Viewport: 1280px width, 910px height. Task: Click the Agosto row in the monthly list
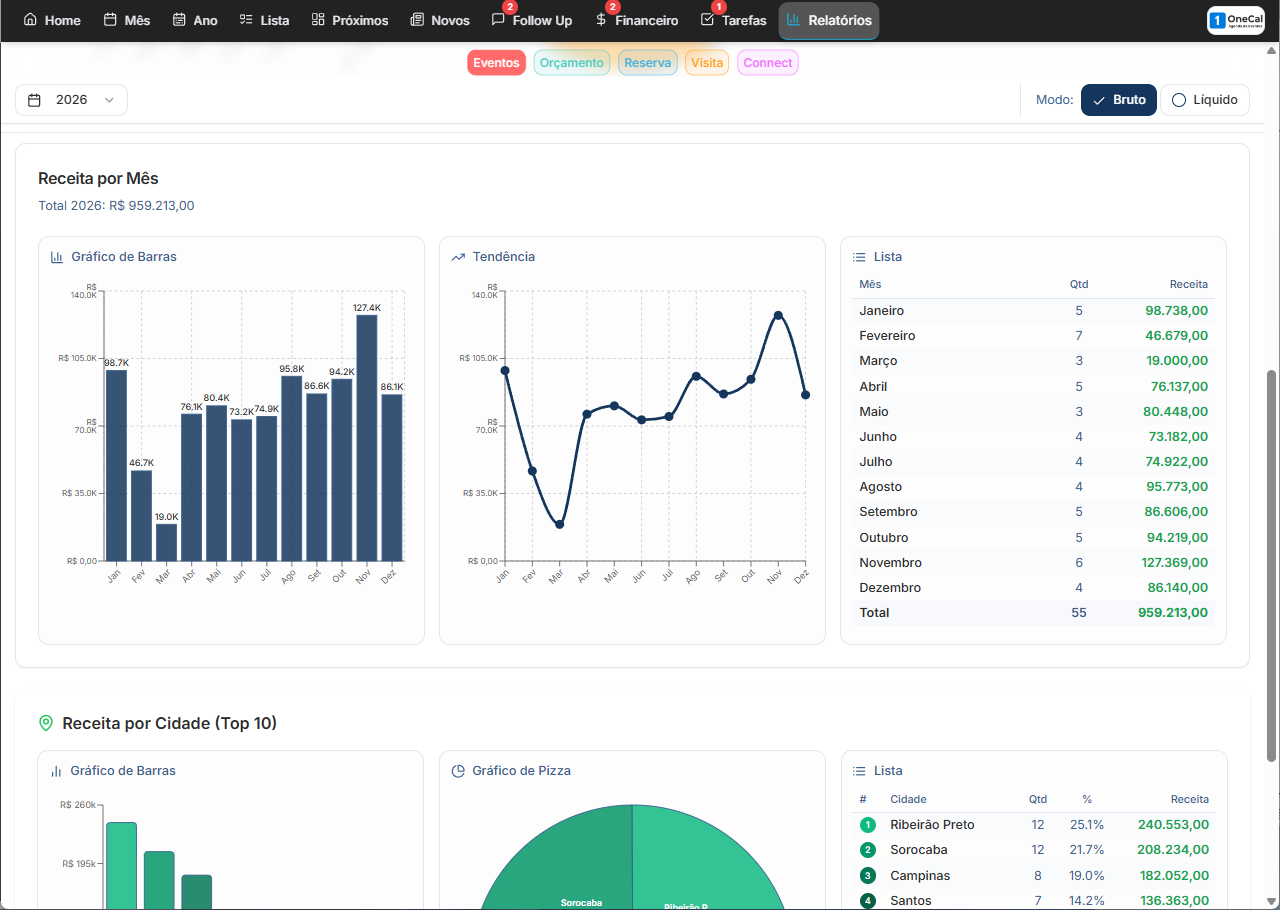pyautogui.click(x=1033, y=487)
